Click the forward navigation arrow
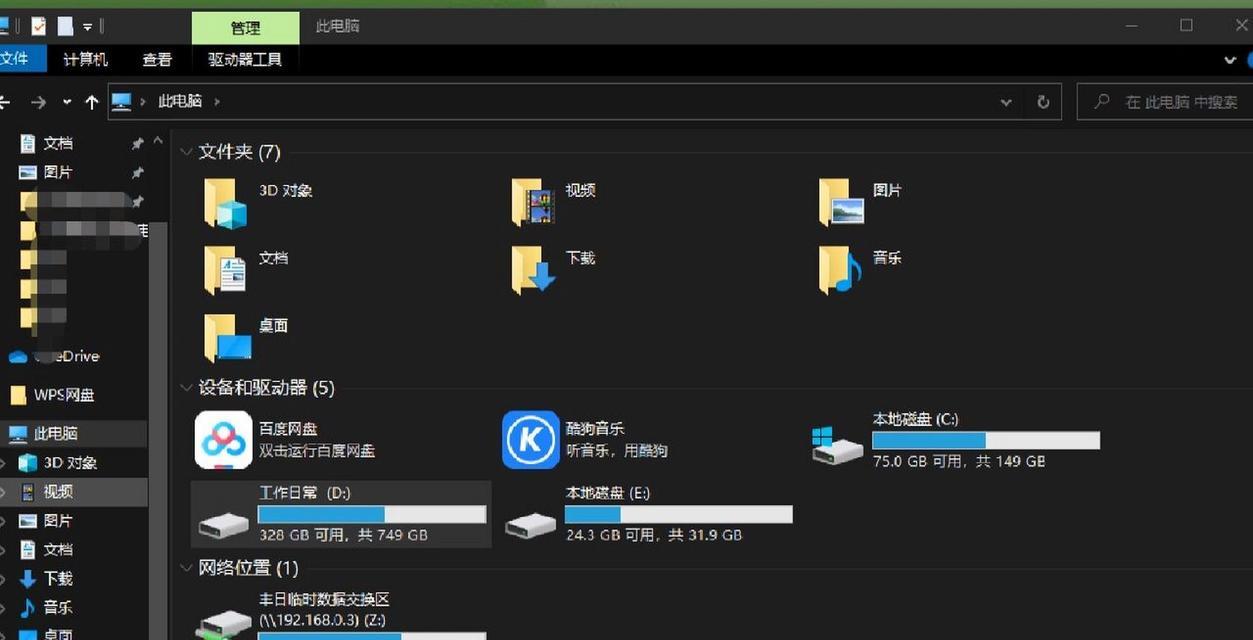The width and height of the screenshot is (1253, 640). [x=38, y=102]
